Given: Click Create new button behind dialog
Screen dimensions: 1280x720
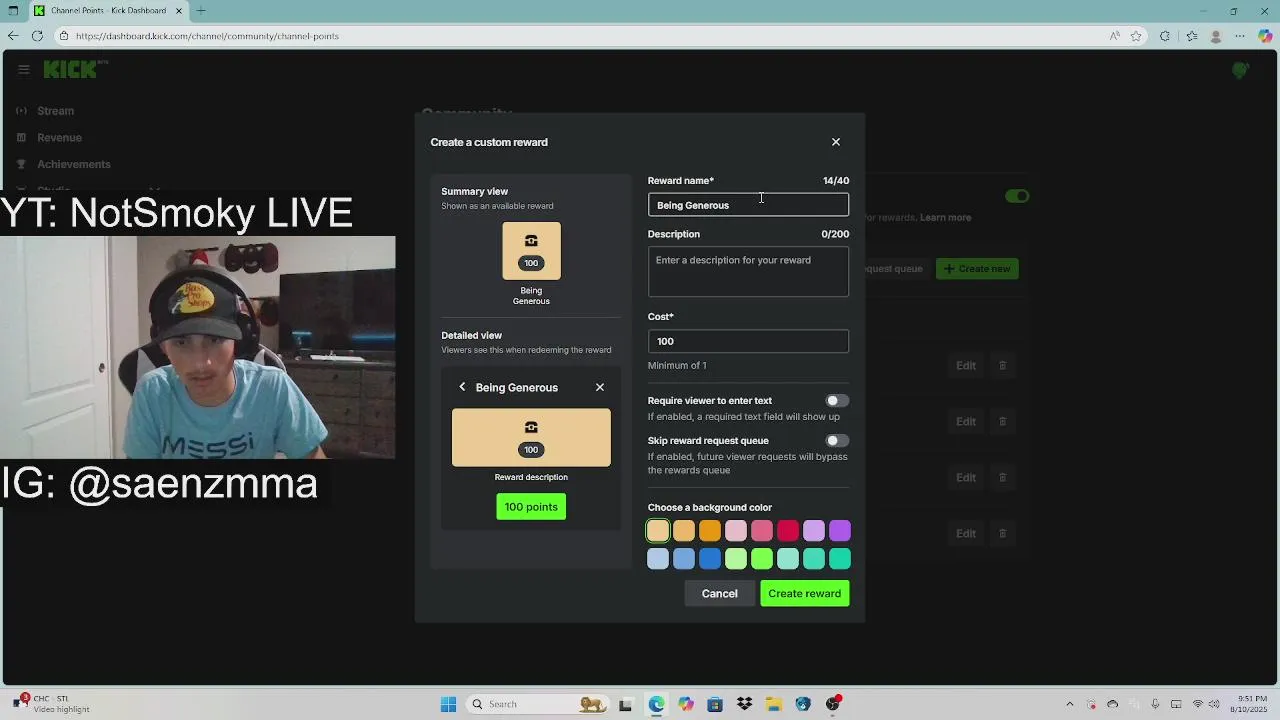Looking at the screenshot, I should [x=977, y=269].
